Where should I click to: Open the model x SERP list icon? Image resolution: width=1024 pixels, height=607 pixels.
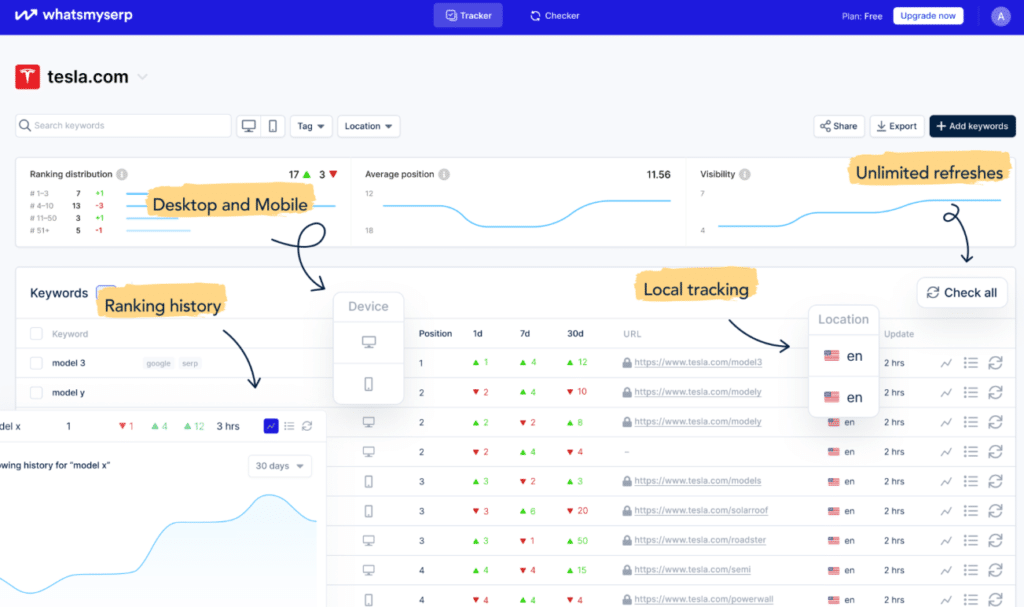pos(289,426)
